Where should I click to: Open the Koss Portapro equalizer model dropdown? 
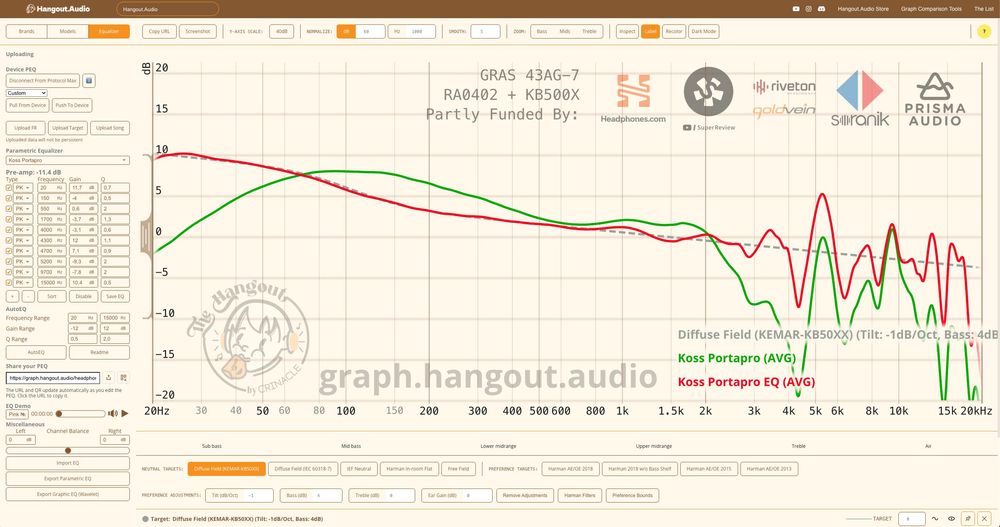68,160
